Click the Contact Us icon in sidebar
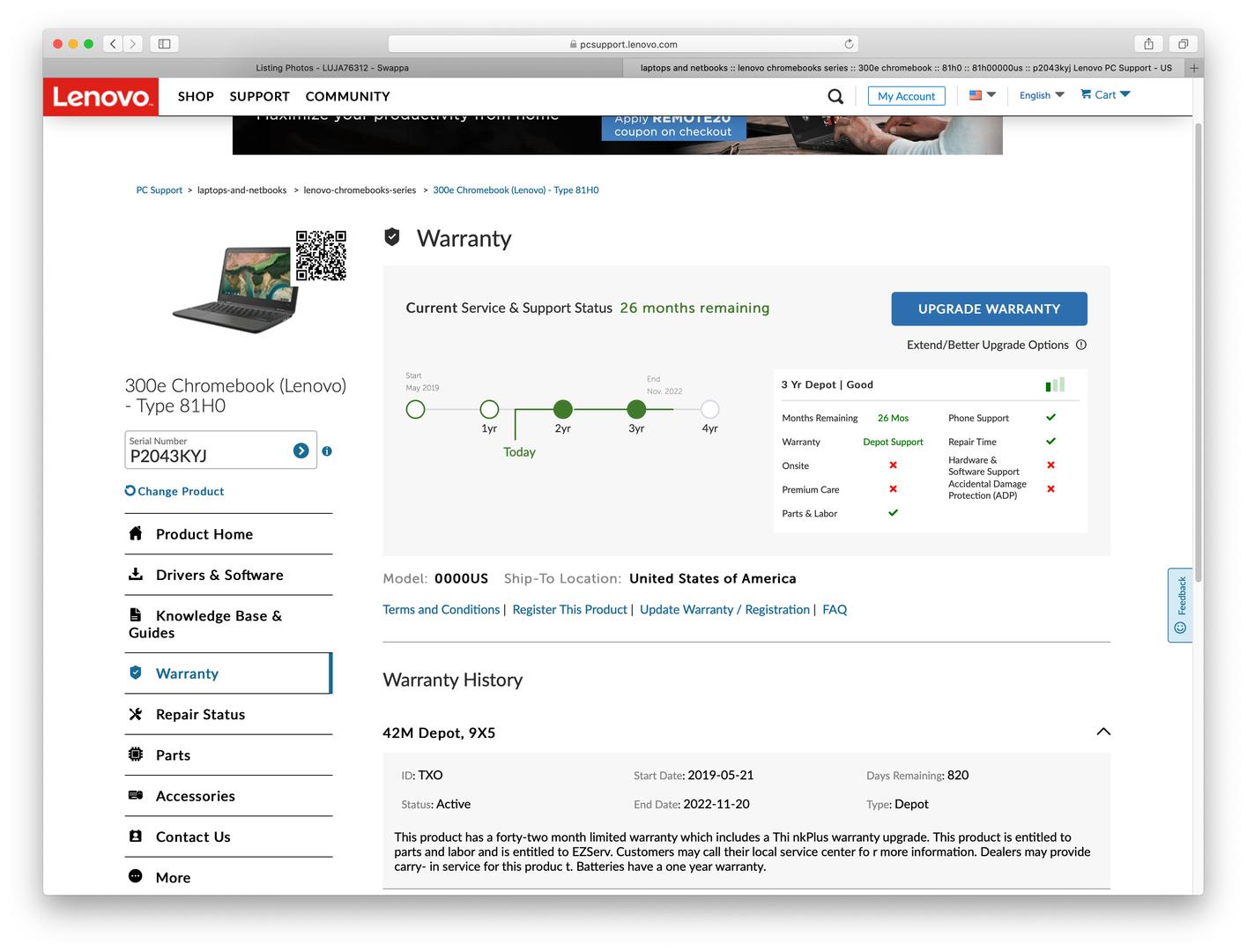 136,836
